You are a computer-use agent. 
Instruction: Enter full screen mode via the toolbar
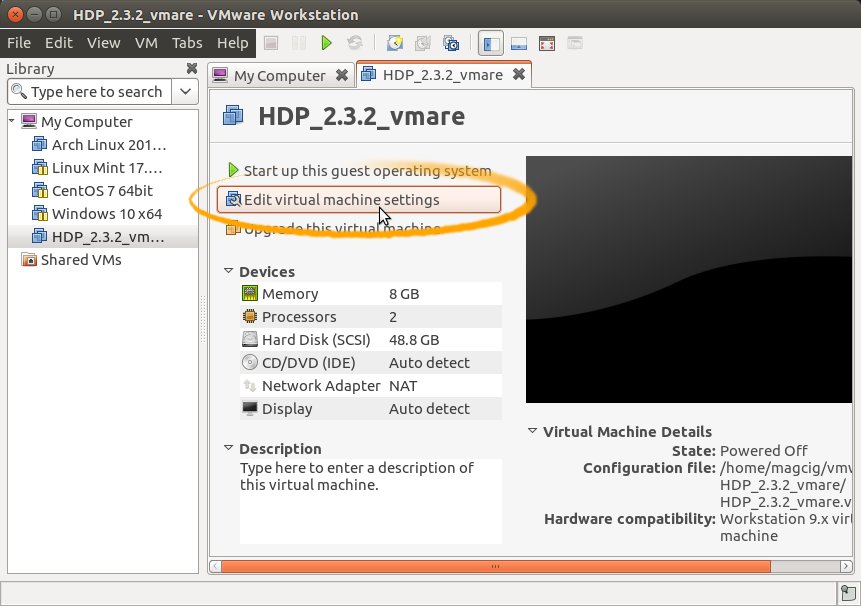pyautogui.click(x=547, y=43)
